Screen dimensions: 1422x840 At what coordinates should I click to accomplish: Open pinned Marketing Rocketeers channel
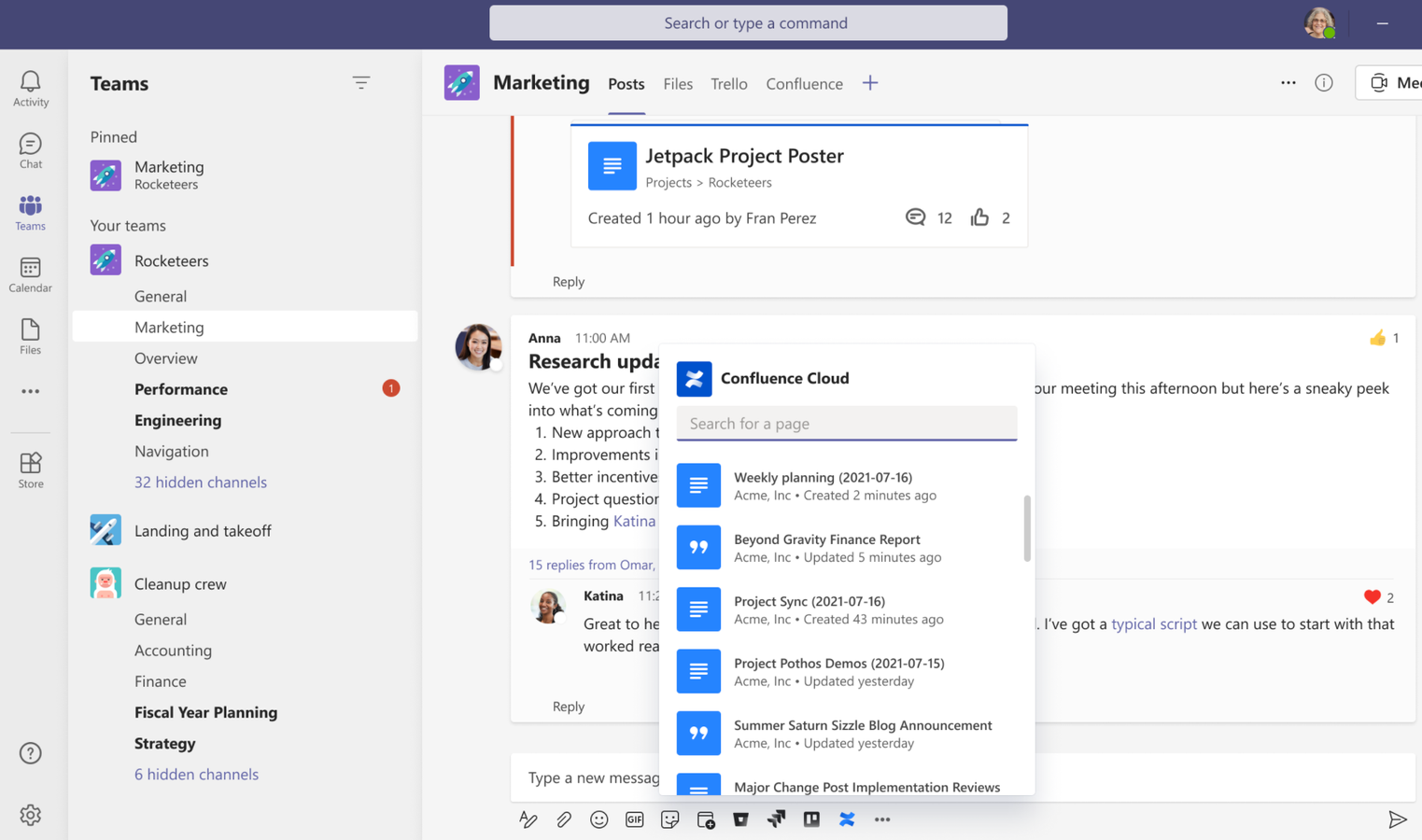point(245,175)
